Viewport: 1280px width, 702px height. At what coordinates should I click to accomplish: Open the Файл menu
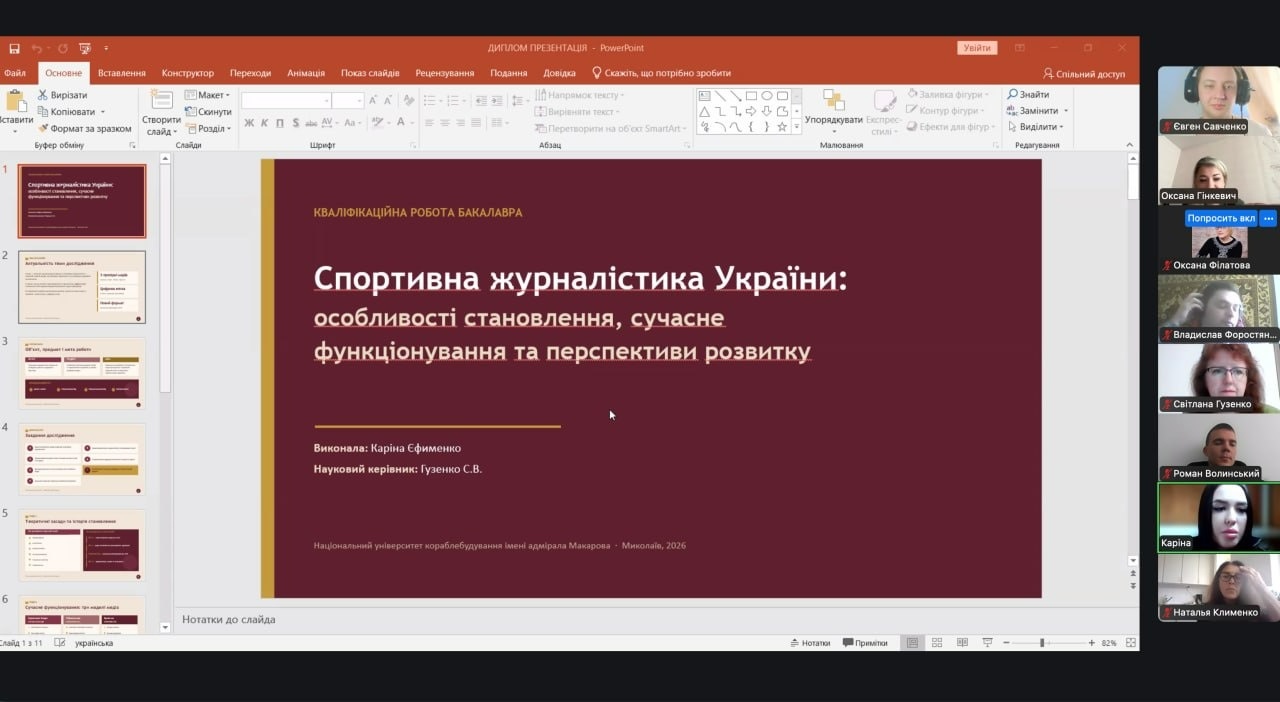click(x=15, y=73)
